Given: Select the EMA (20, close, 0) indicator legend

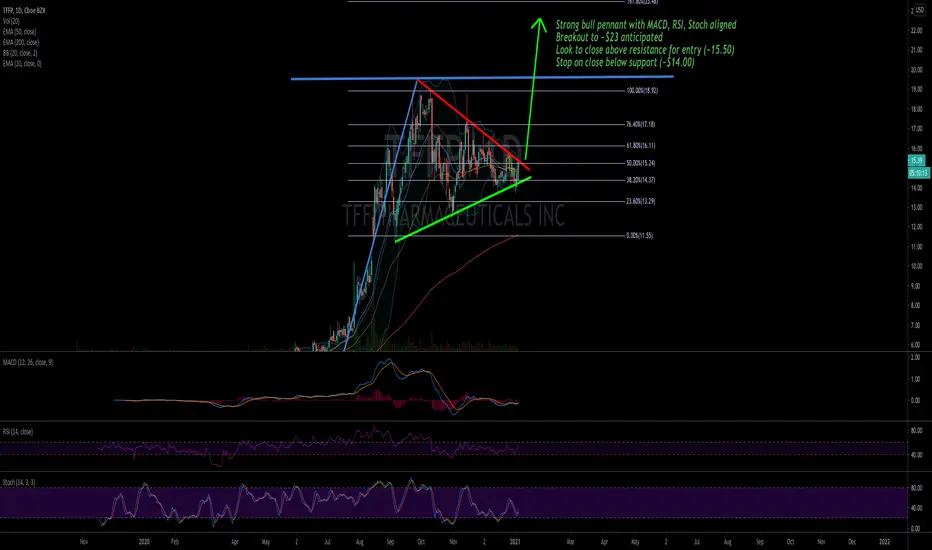Looking at the screenshot, I should coord(22,64).
